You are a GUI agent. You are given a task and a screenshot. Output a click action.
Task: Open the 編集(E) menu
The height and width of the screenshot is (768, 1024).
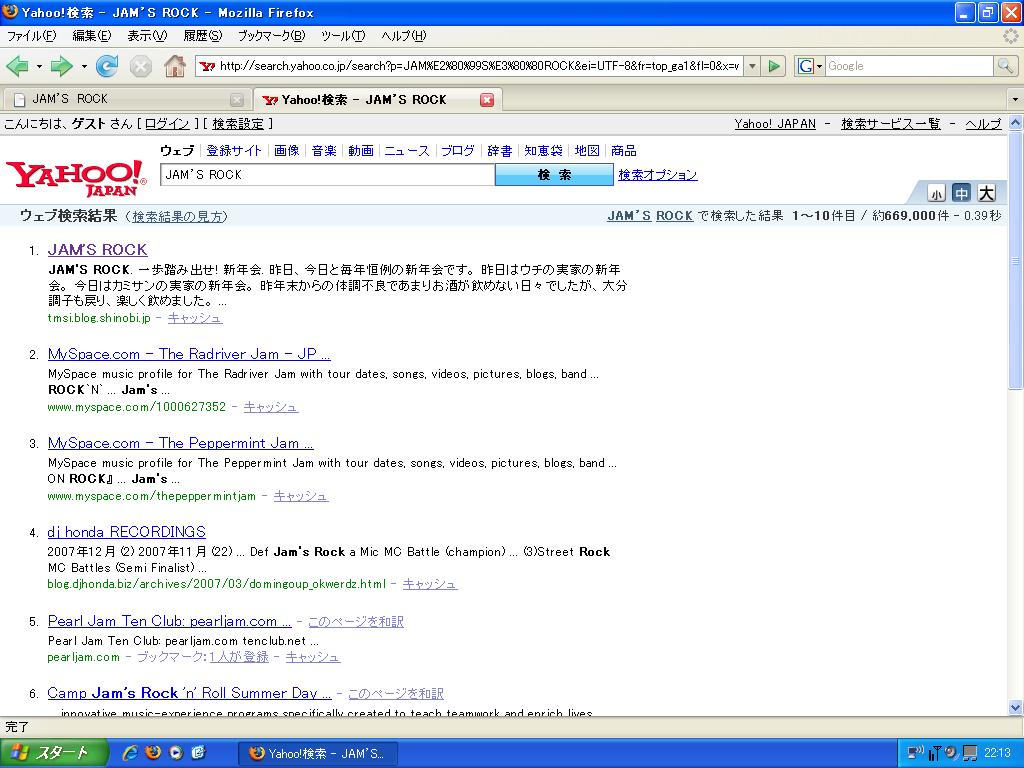[x=92, y=36]
